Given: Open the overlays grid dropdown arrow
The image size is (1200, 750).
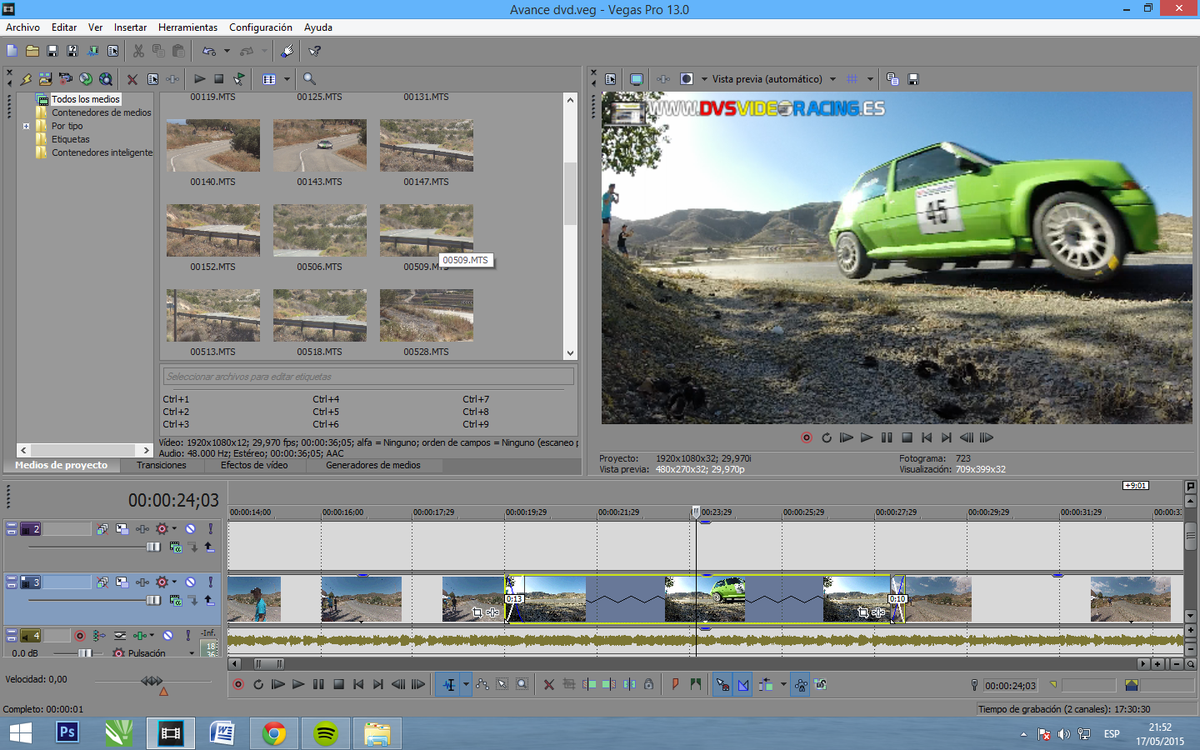Looking at the screenshot, I should point(870,78).
